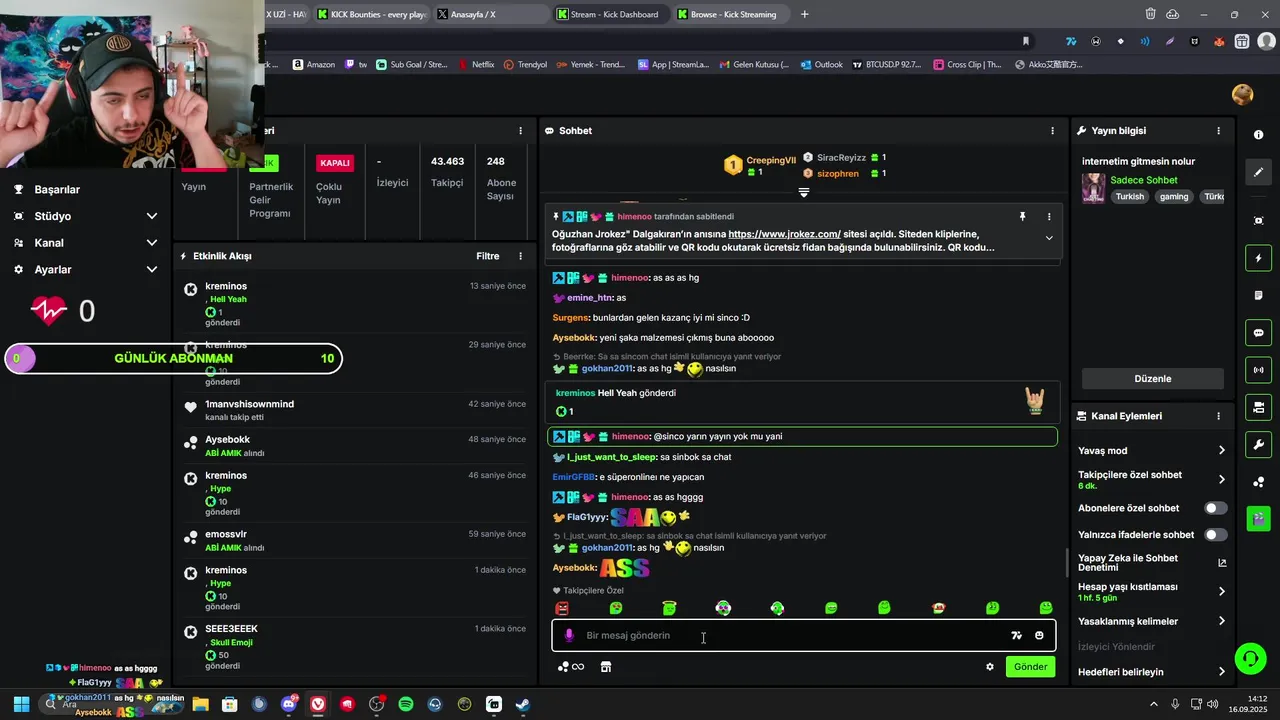1280x720 pixels.
Task: Click CreepingVII in the chat leaderboard
Action: 771,160
